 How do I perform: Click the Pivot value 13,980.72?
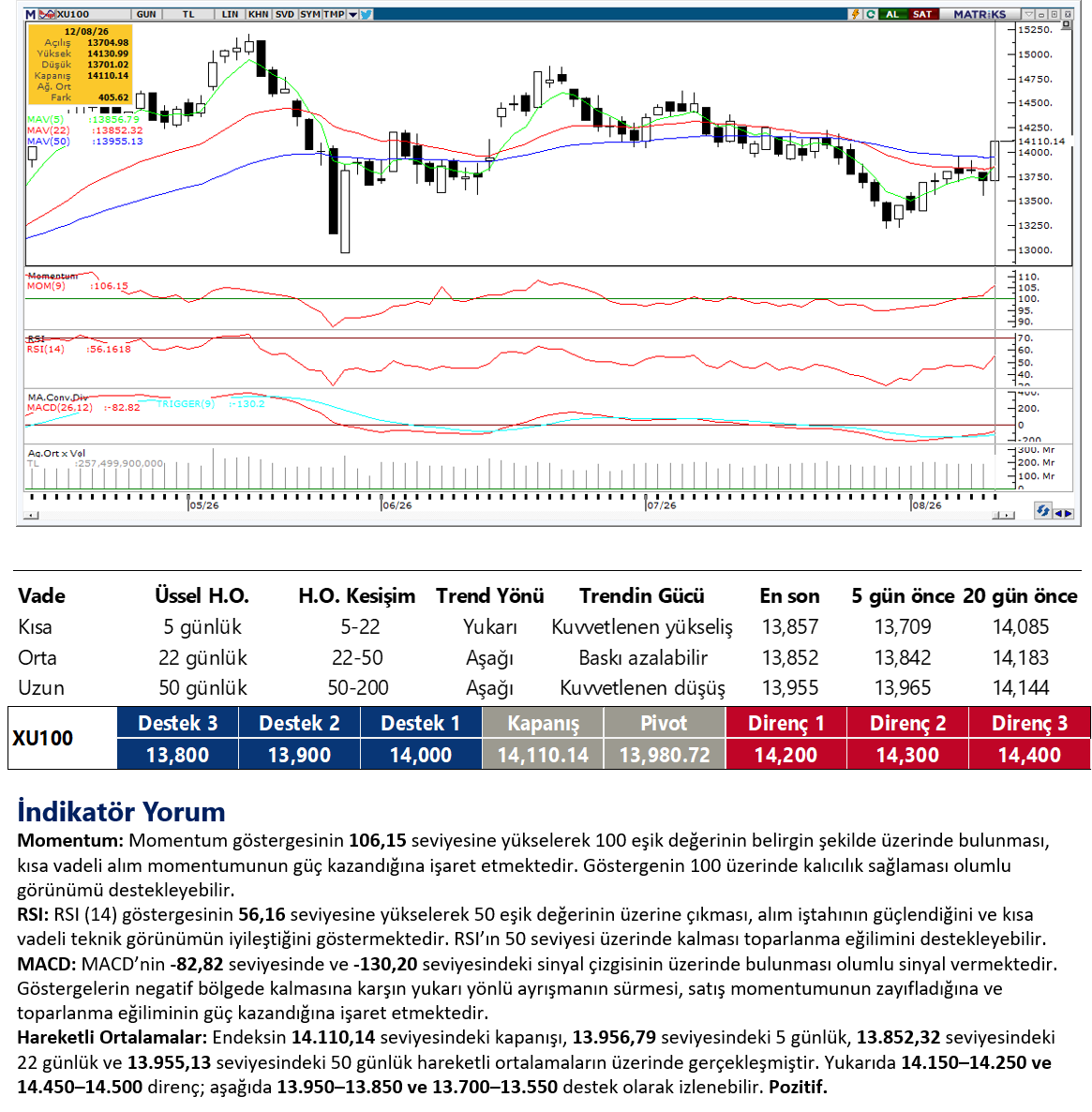[x=665, y=755]
